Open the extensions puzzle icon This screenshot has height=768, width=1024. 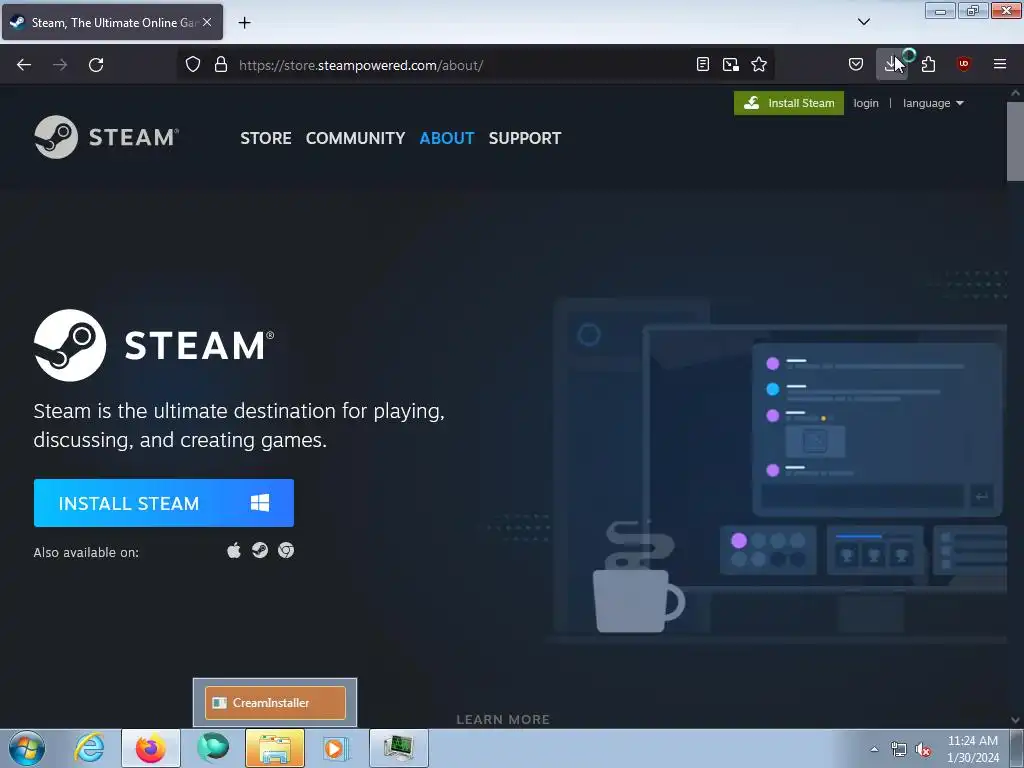[928, 64]
